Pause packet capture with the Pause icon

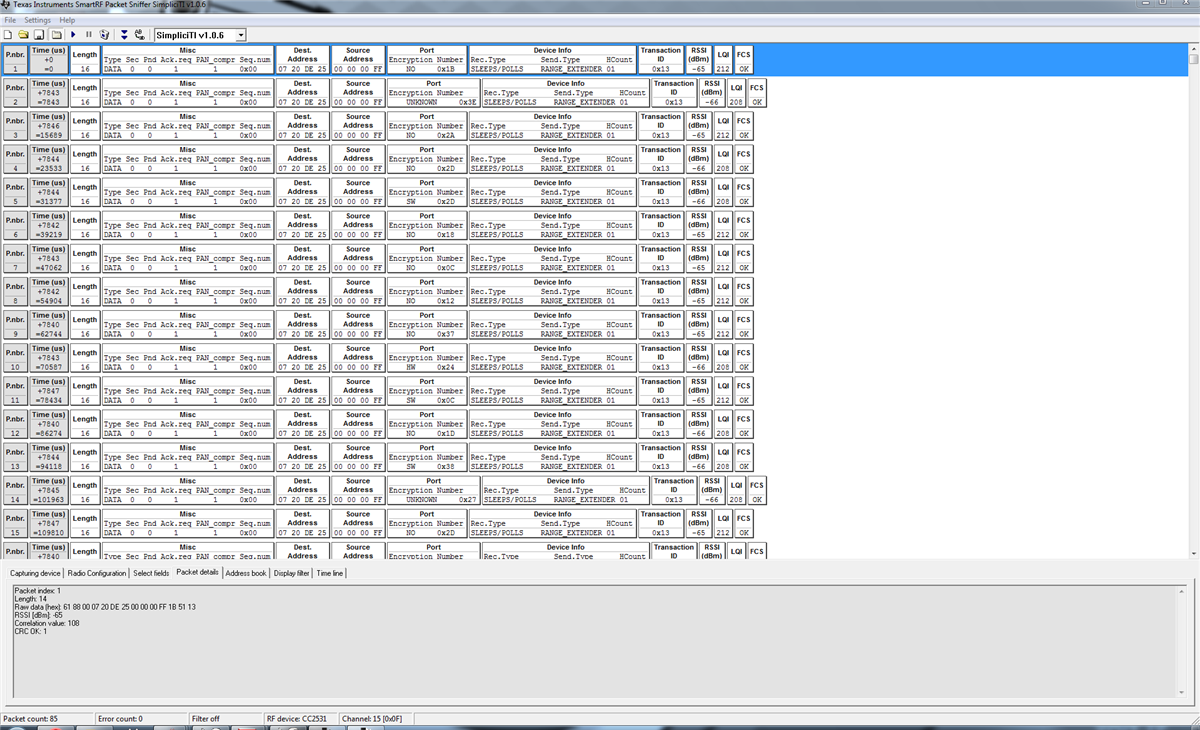(88, 35)
